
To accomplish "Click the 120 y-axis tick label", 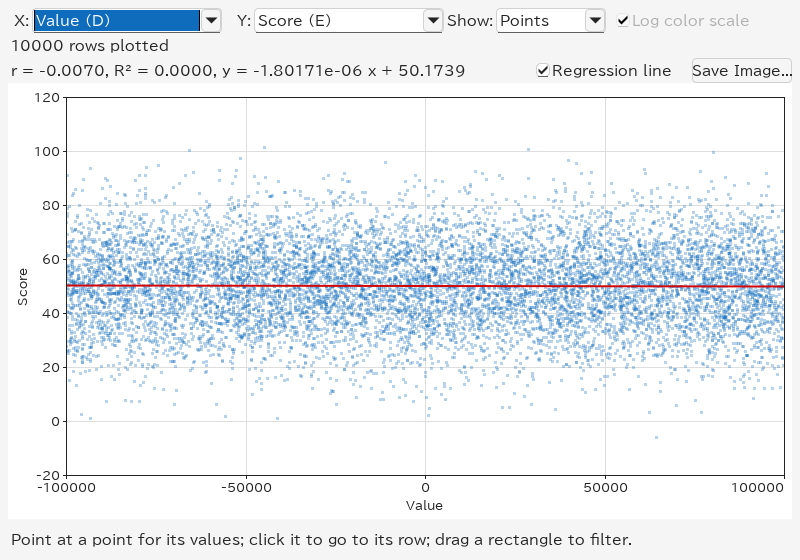I will [x=47, y=97].
